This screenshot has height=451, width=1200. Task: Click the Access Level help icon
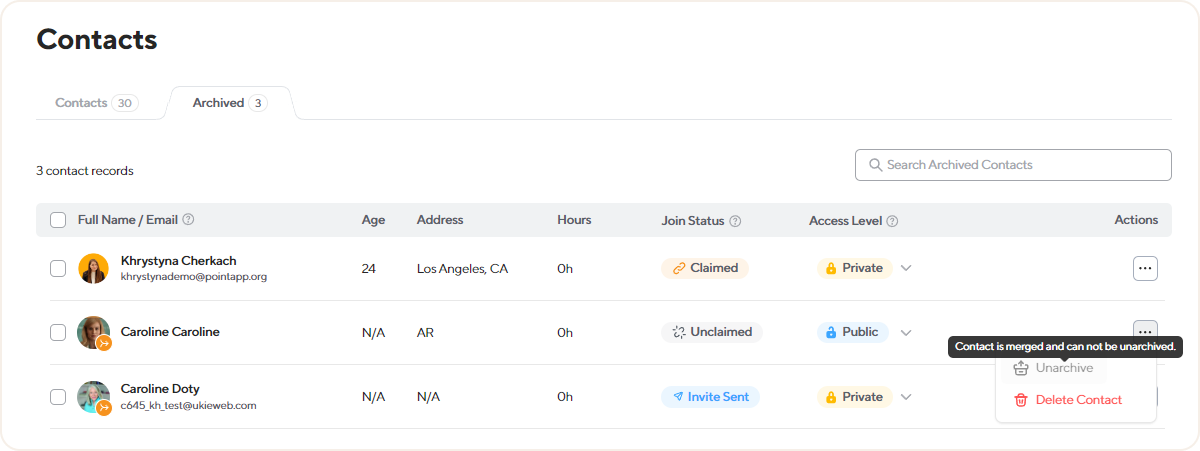(x=892, y=221)
